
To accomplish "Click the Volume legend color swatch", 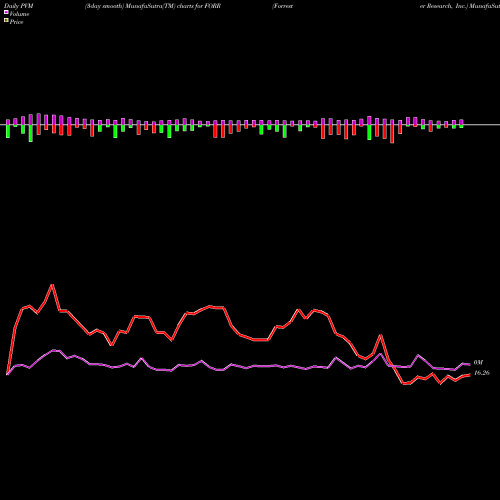I will pos(6,12).
